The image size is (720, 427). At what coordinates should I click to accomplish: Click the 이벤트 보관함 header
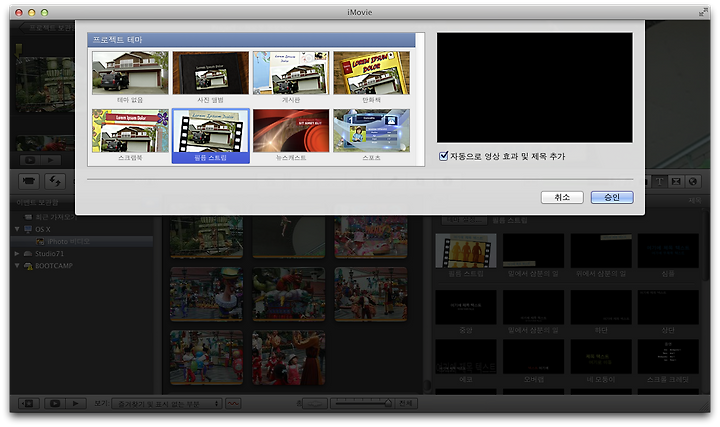point(37,202)
